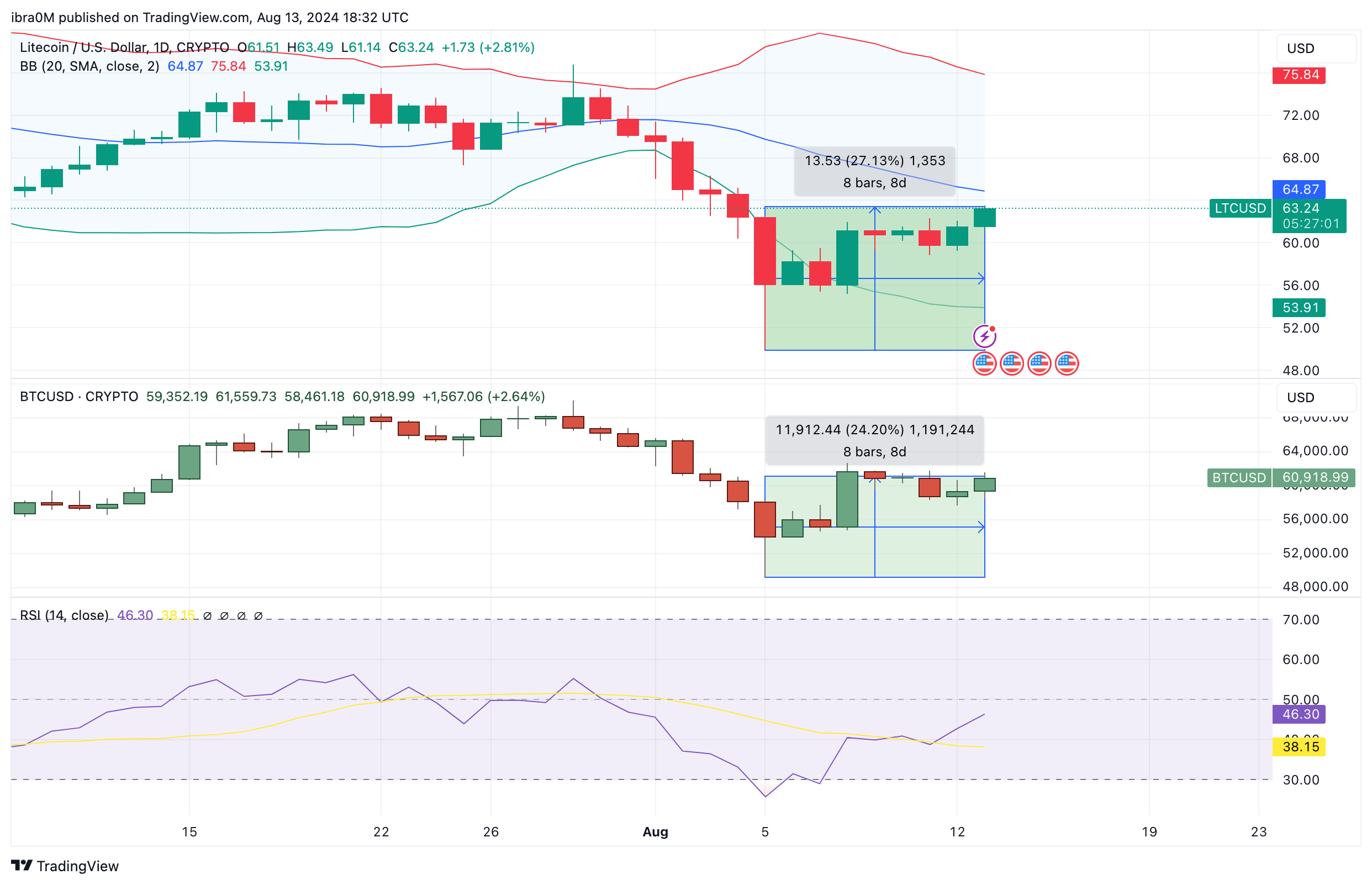Image resolution: width=1372 pixels, height=885 pixels.
Task: Click the yellow 38.15 RSI MA label
Action: click(1299, 746)
